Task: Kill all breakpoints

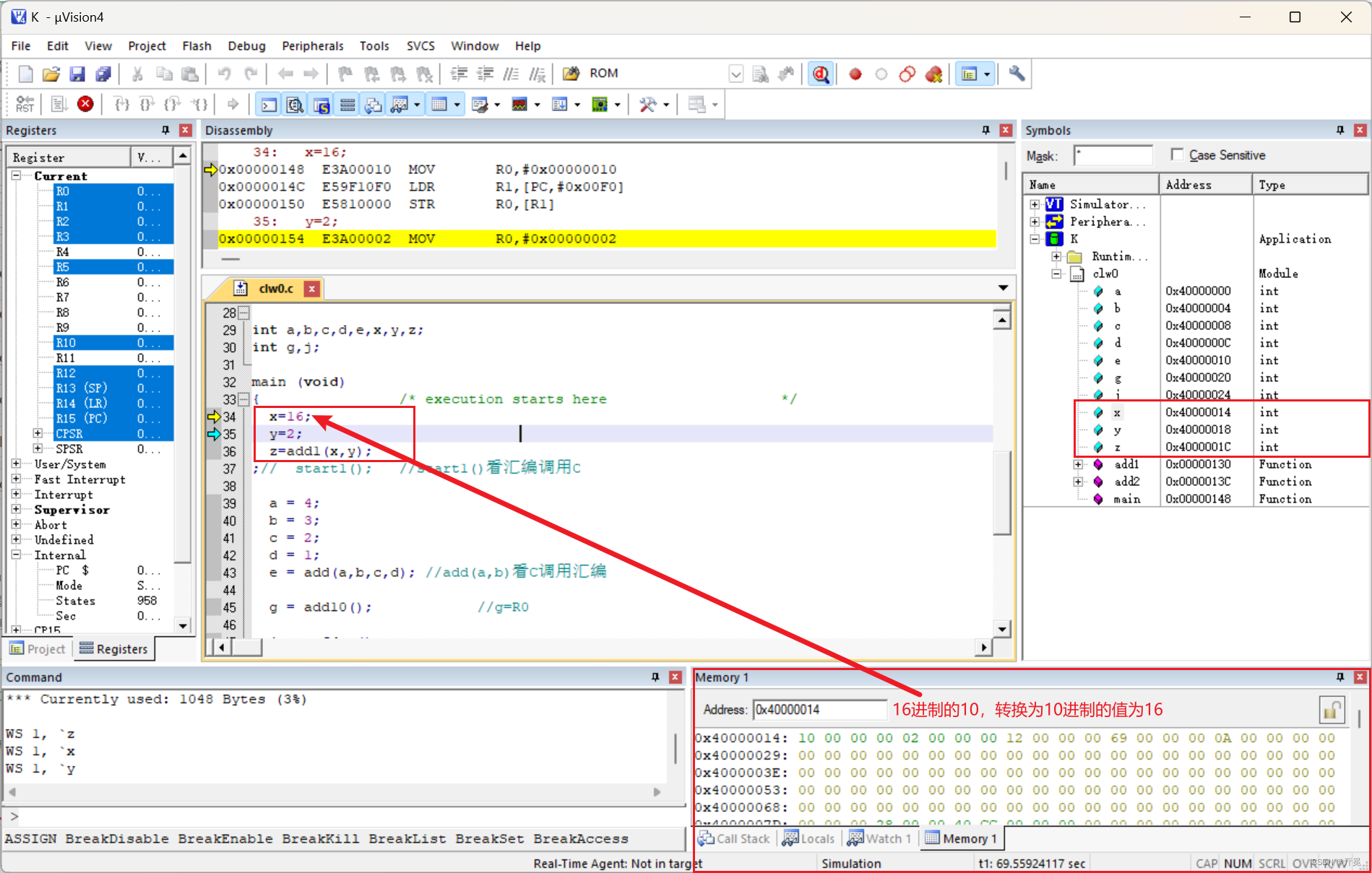Action: click(934, 74)
